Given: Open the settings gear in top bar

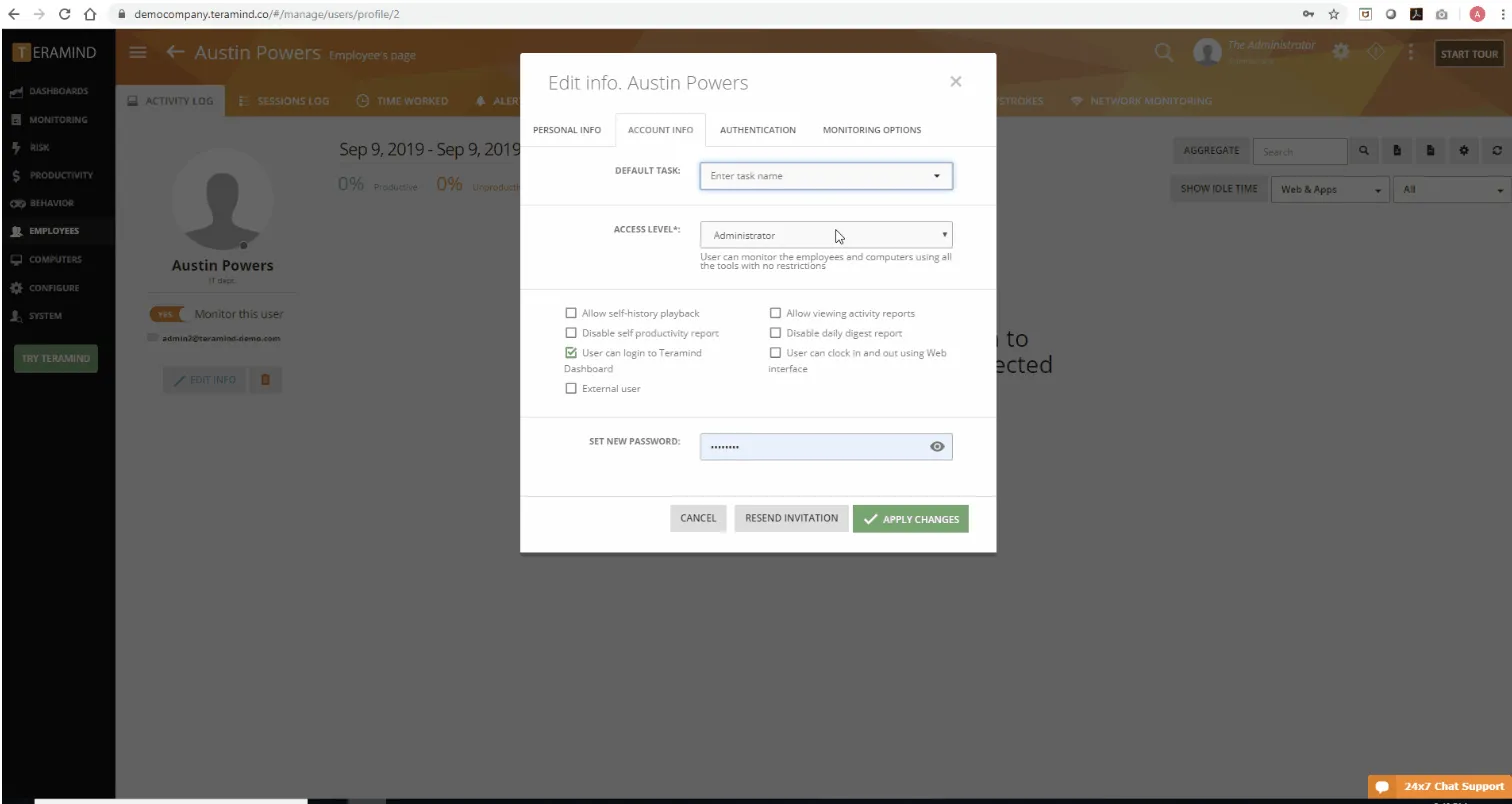Looking at the screenshot, I should pyautogui.click(x=1341, y=51).
